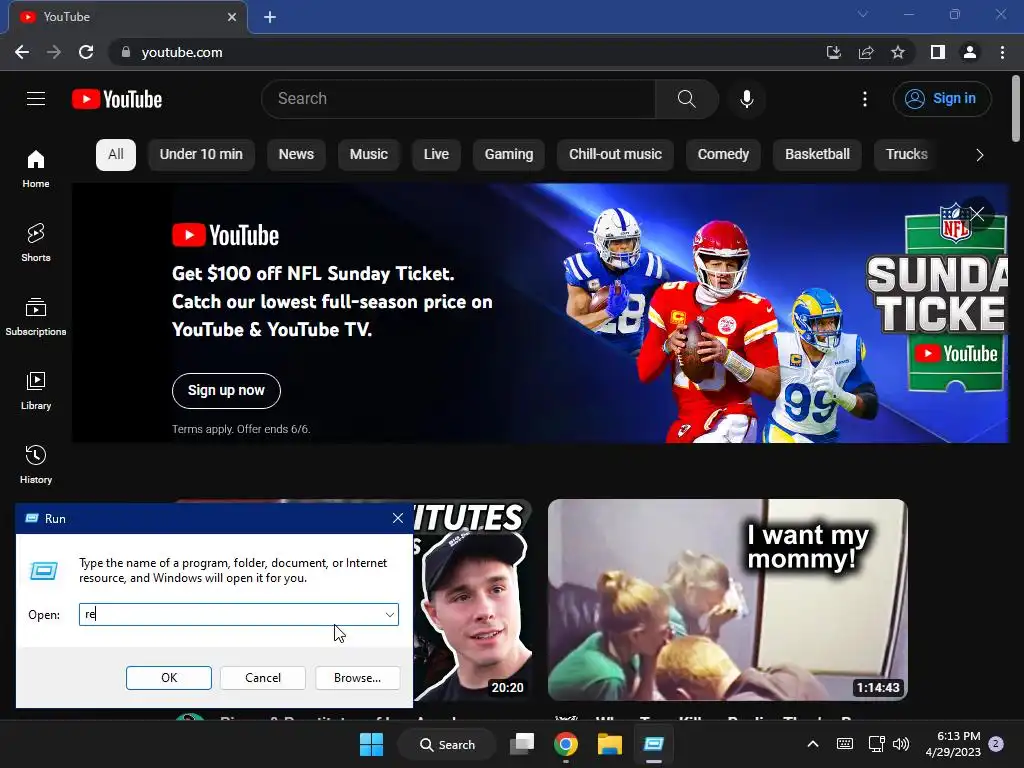Switch to Chrome on the taskbar
This screenshot has width=1024, height=768.
pos(566,744)
